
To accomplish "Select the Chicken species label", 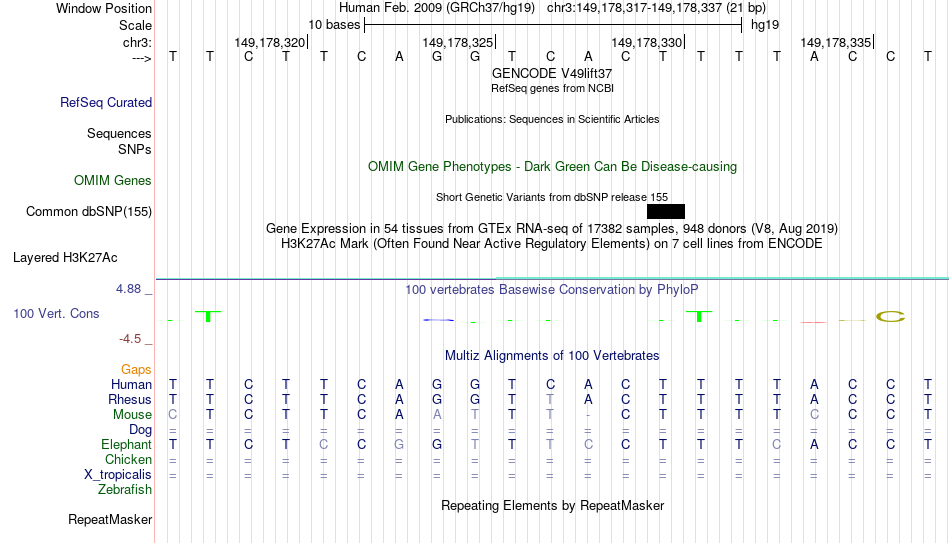I will [128, 459].
